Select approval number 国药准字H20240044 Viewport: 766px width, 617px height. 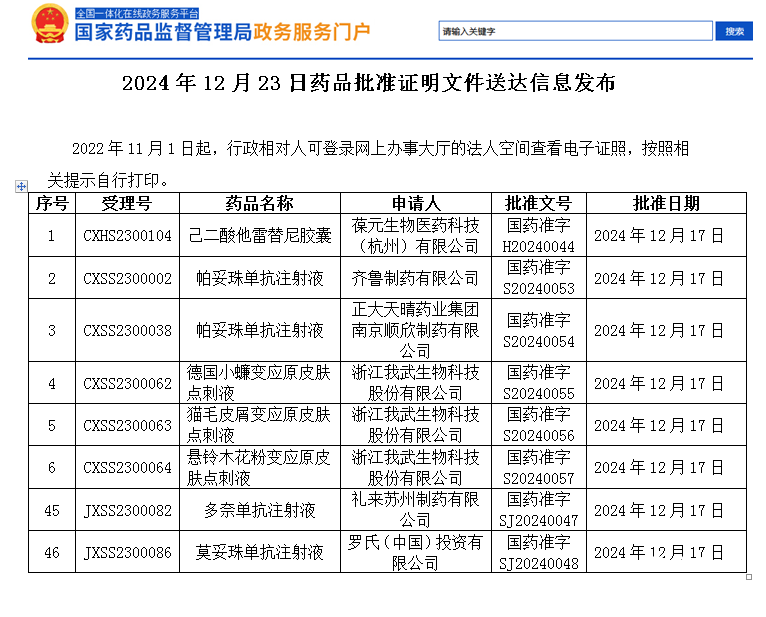pos(538,236)
